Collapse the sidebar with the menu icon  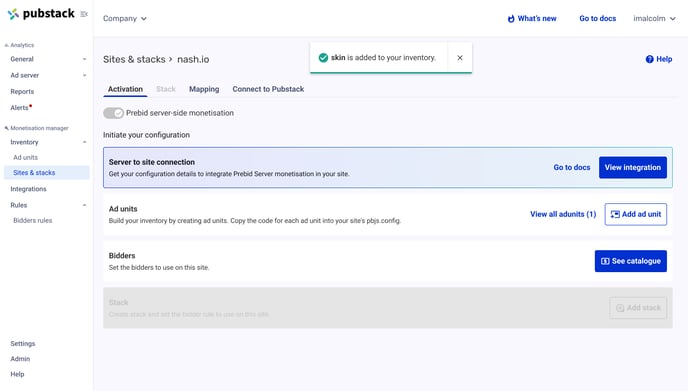pos(84,14)
